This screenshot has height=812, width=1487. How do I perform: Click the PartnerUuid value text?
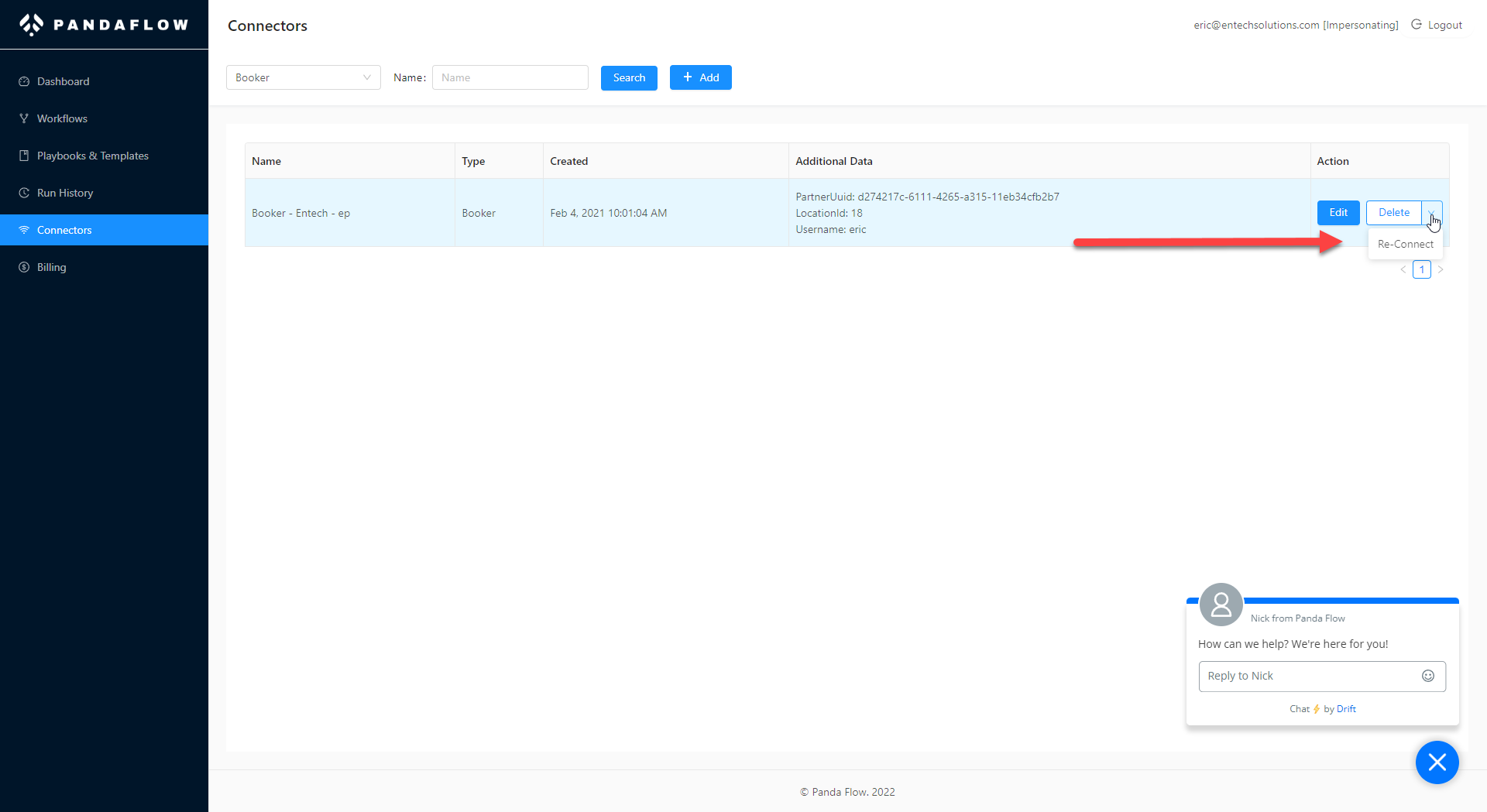[x=958, y=197]
